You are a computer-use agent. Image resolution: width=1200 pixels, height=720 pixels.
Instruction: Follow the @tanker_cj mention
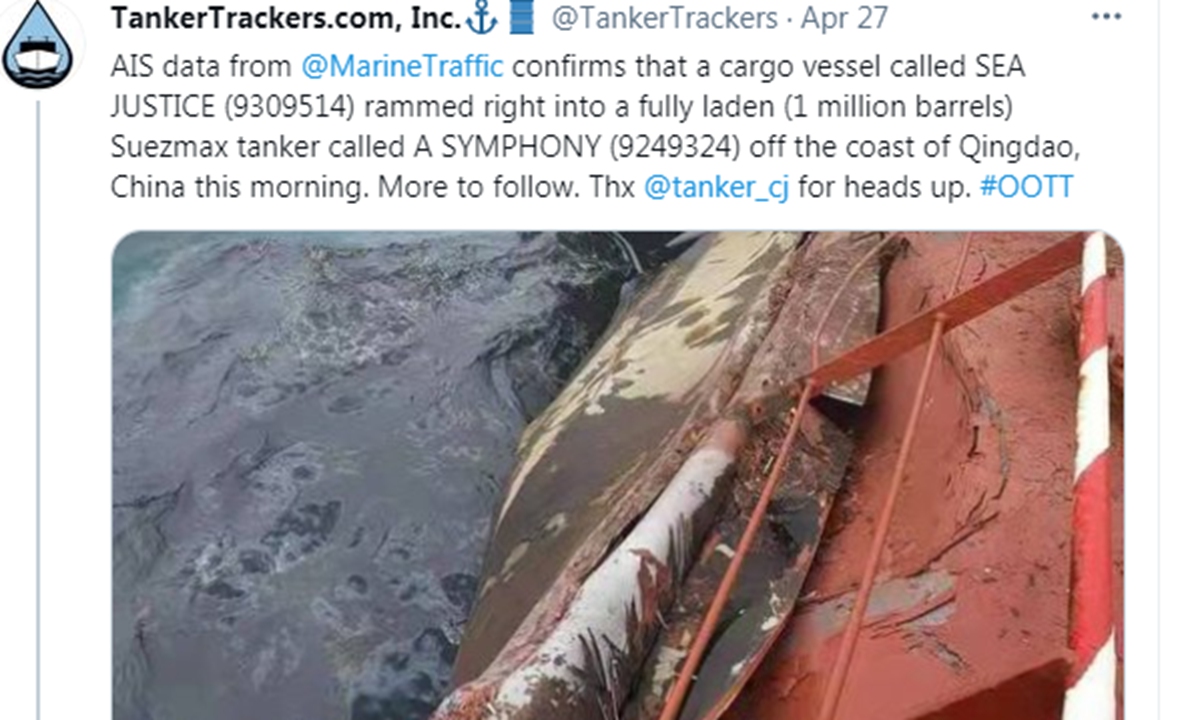click(x=716, y=188)
